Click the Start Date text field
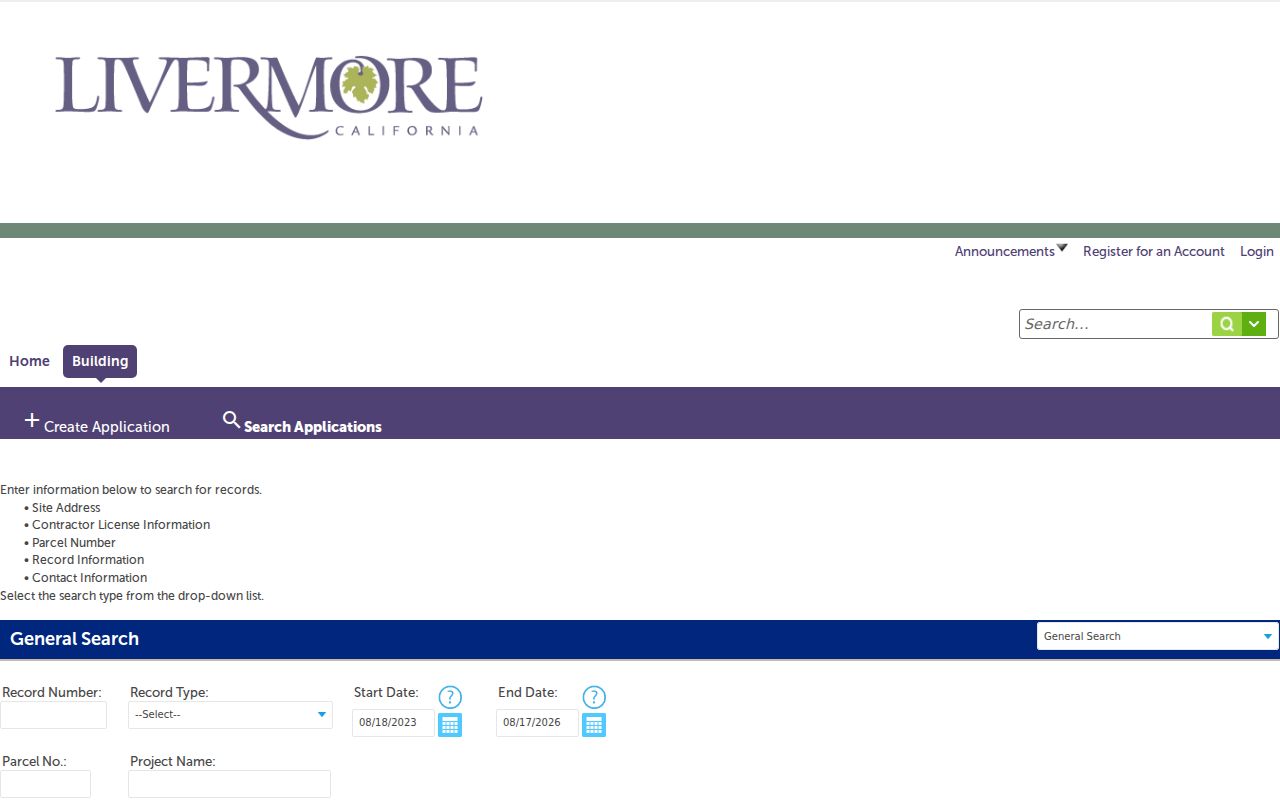The height and width of the screenshot is (800, 1280). pyautogui.click(x=393, y=723)
